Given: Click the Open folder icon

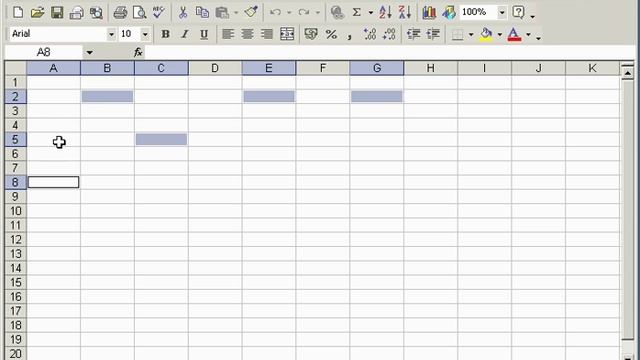Looking at the screenshot, I should tap(37, 12).
